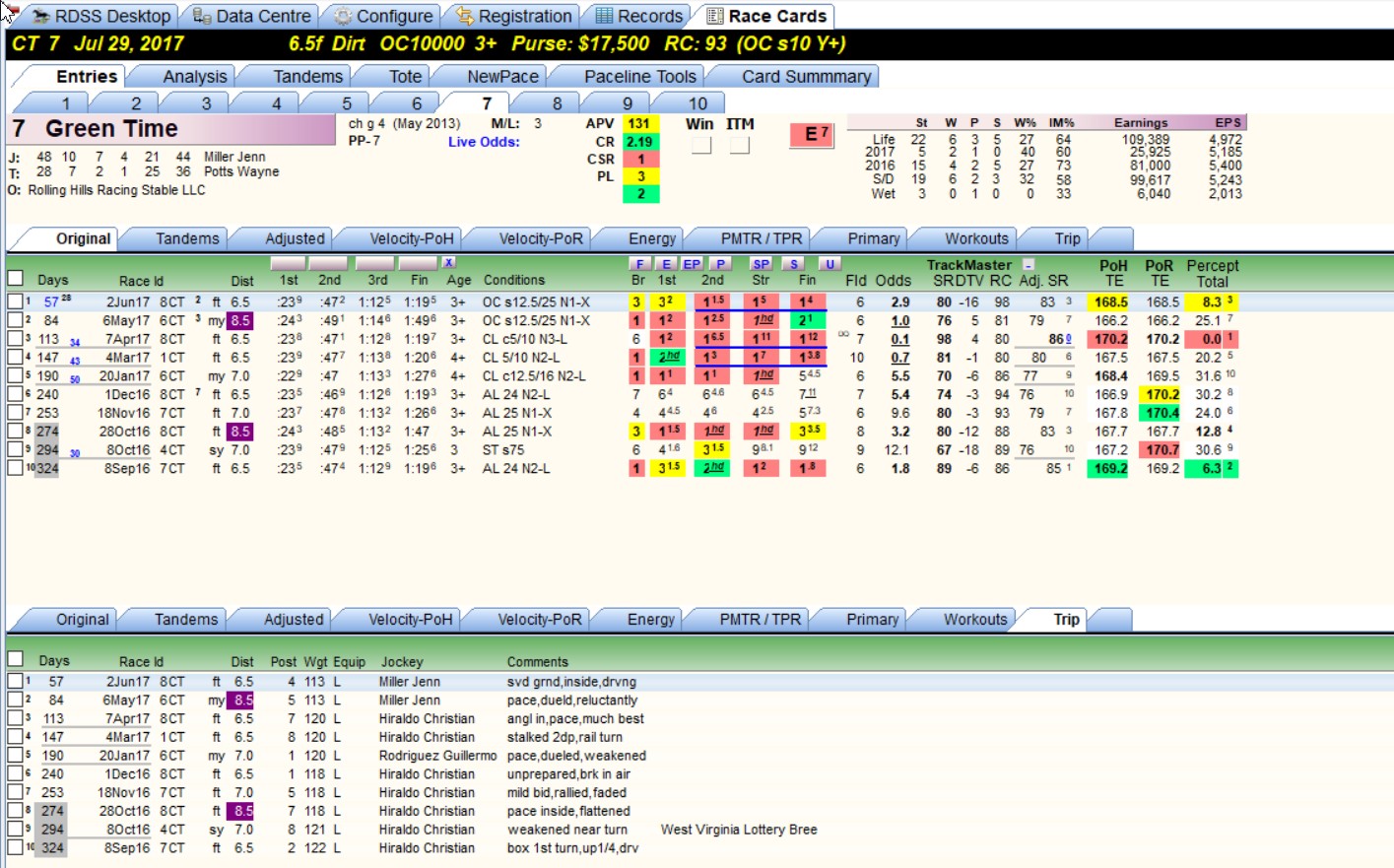Click the EP running-style filter button
Image resolution: width=1394 pixels, height=868 pixels.
tap(692, 263)
